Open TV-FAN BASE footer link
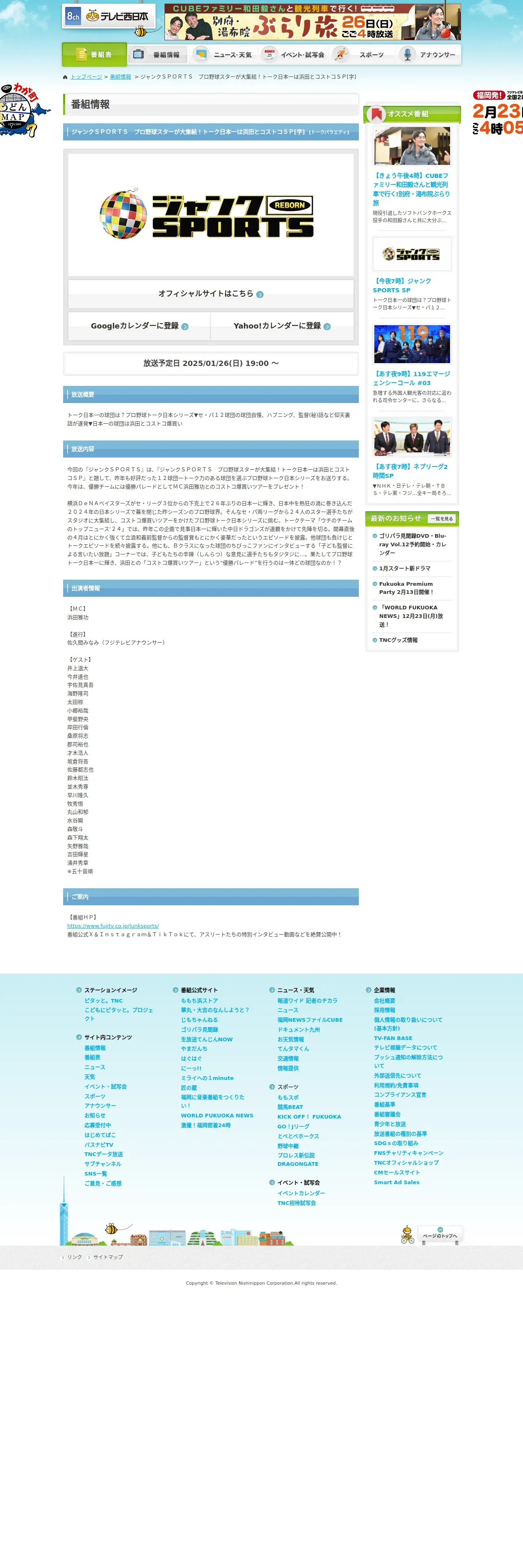The image size is (523, 1568). click(x=393, y=1038)
